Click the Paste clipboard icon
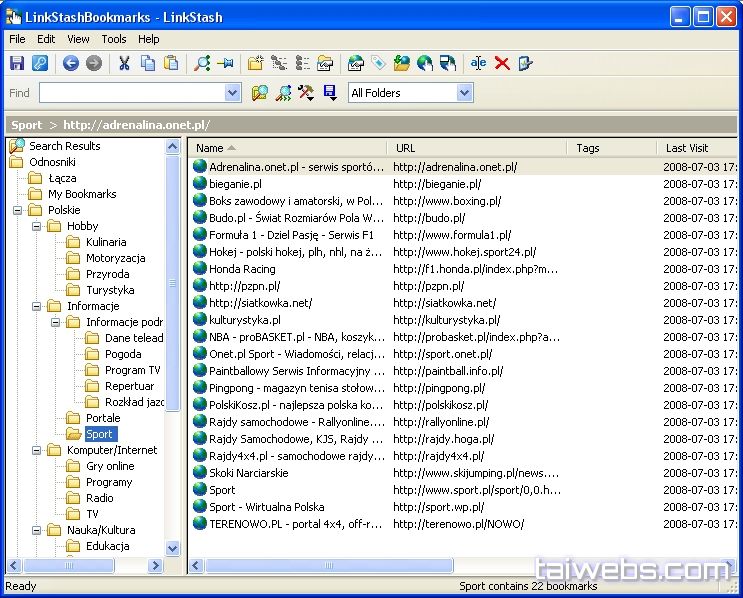The width and height of the screenshot is (743, 598). pyautogui.click(x=171, y=63)
